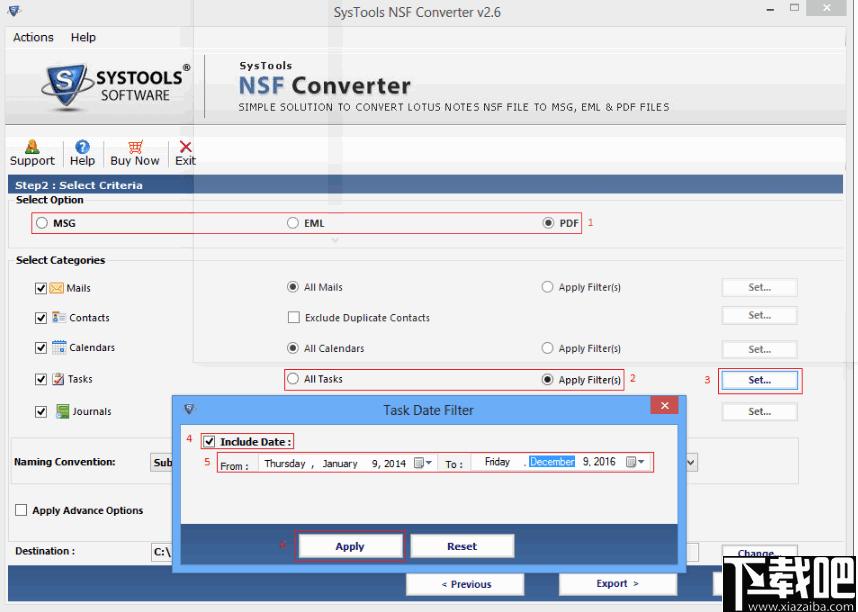Uncheck the Mails category checkbox
The image size is (858, 612).
click(40, 288)
